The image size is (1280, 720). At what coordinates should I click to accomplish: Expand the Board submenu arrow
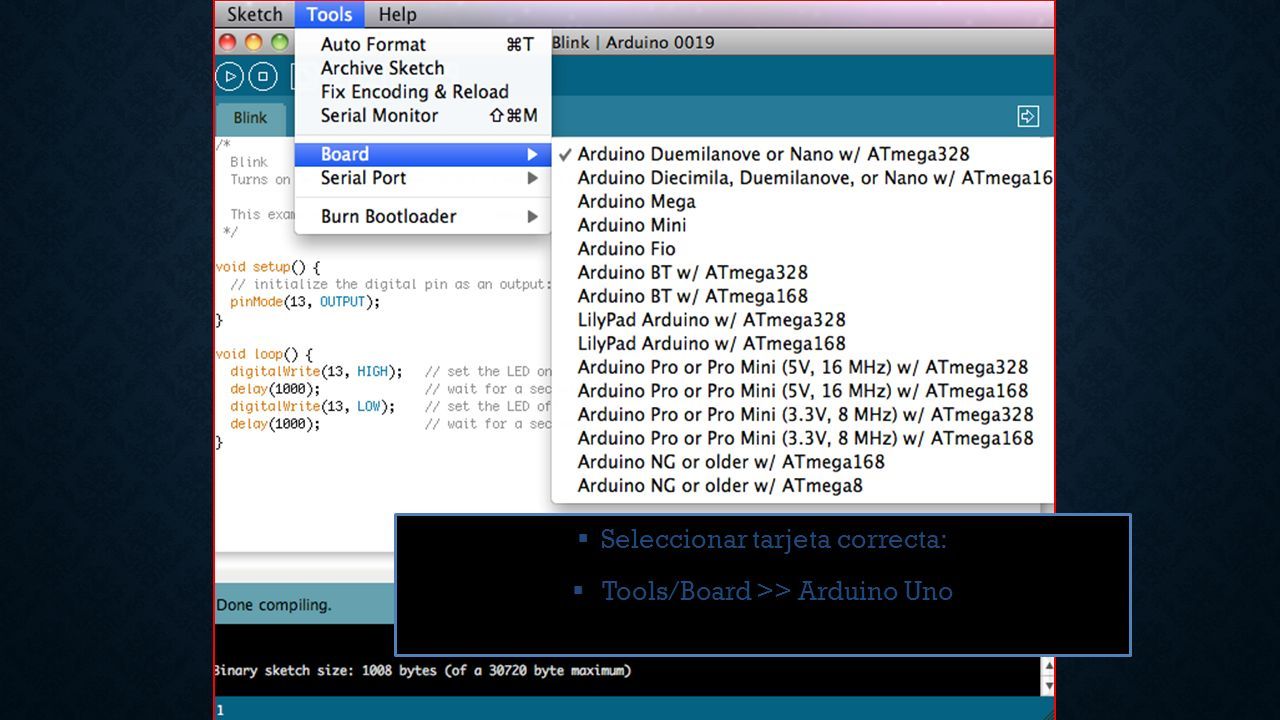point(533,154)
